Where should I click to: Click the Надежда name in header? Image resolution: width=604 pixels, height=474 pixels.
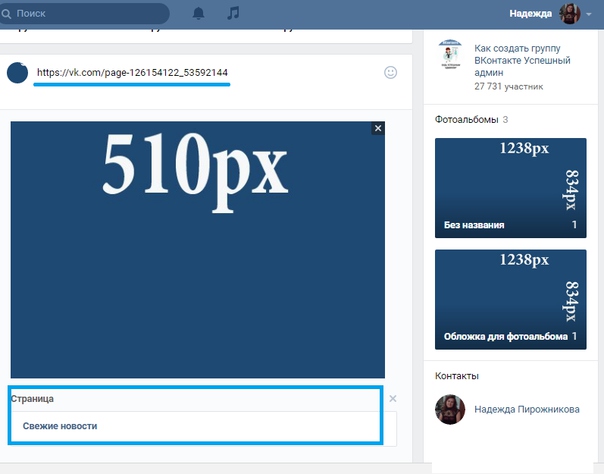[x=530, y=14]
